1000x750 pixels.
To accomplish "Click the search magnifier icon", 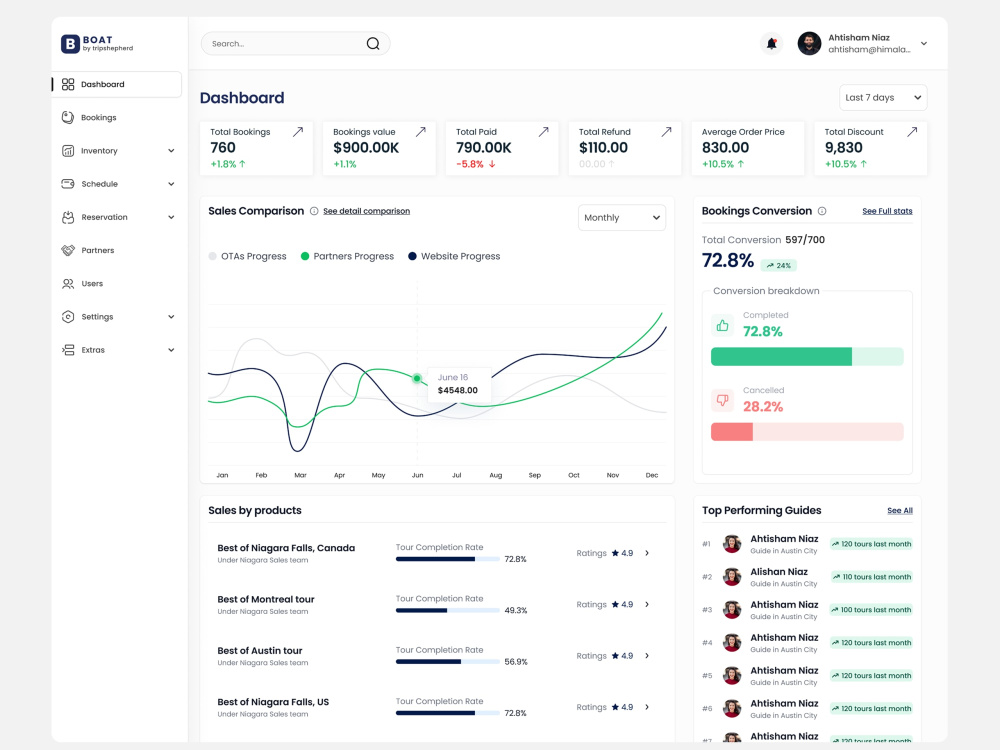I will (x=373, y=43).
